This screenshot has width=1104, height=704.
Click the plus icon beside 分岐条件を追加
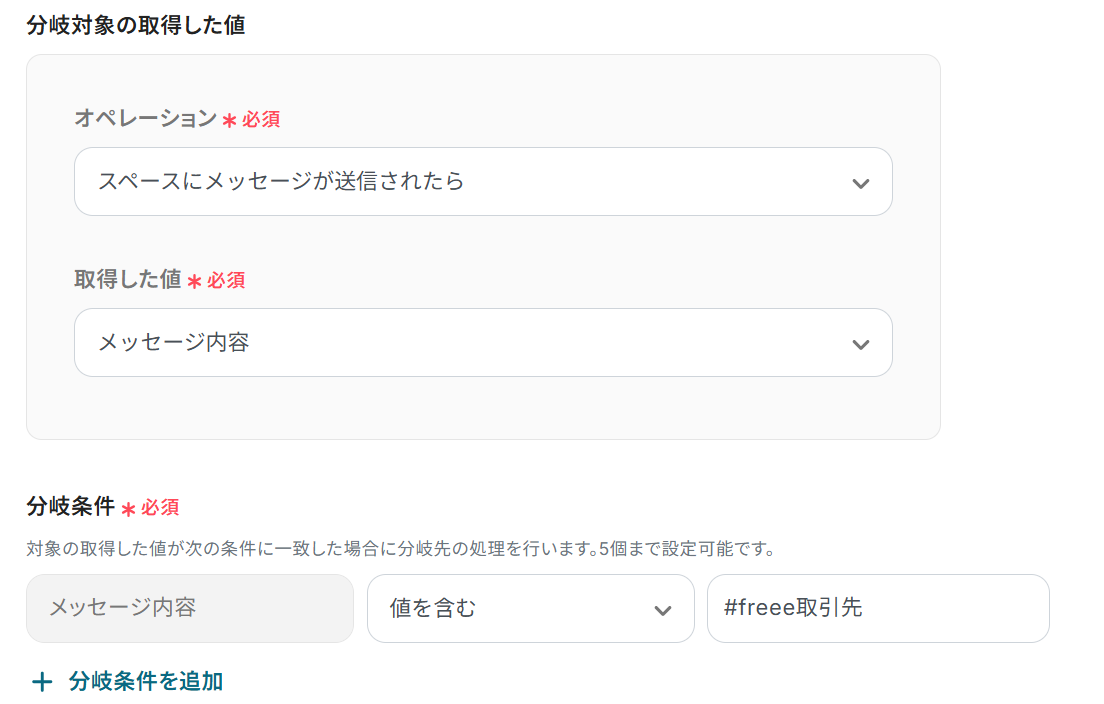point(42,683)
